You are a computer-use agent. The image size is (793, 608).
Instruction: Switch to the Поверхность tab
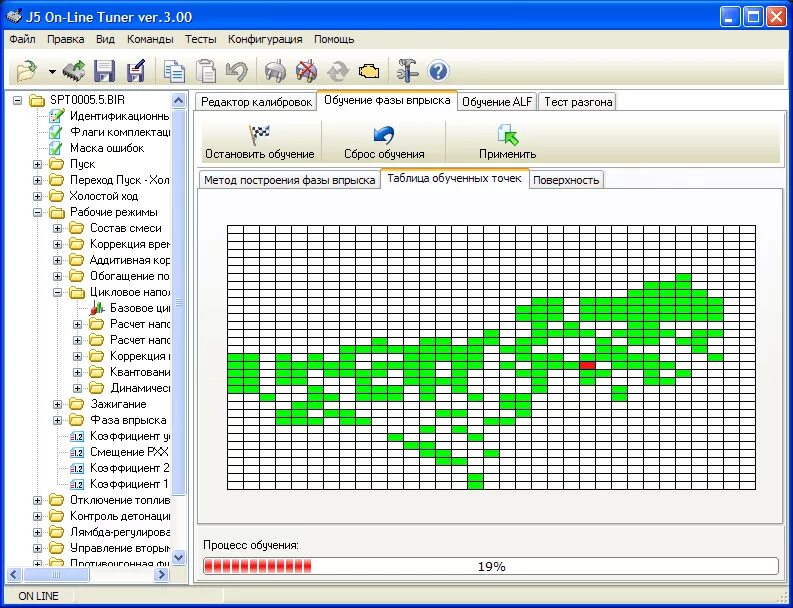pyautogui.click(x=566, y=180)
